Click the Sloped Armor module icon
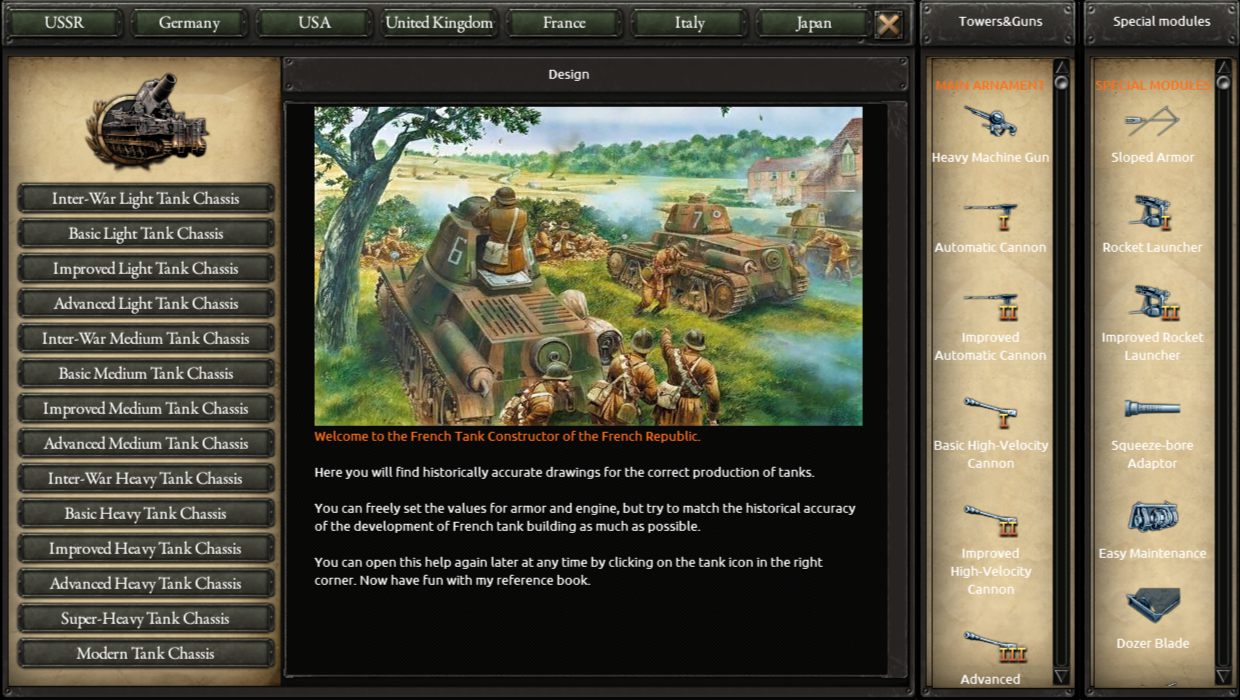The height and width of the screenshot is (700, 1240). pyautogui.click(x=1152, y=122)
